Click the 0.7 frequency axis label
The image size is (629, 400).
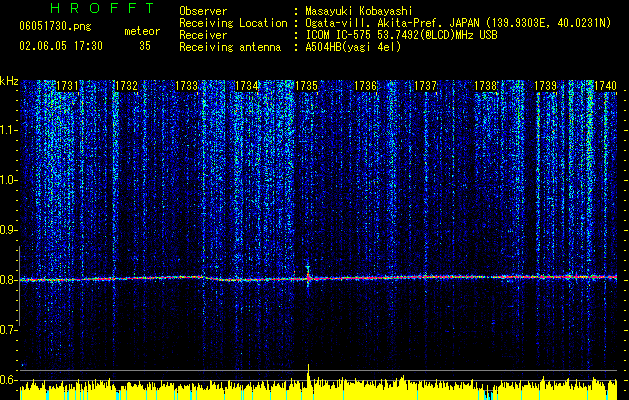[8, 330]
